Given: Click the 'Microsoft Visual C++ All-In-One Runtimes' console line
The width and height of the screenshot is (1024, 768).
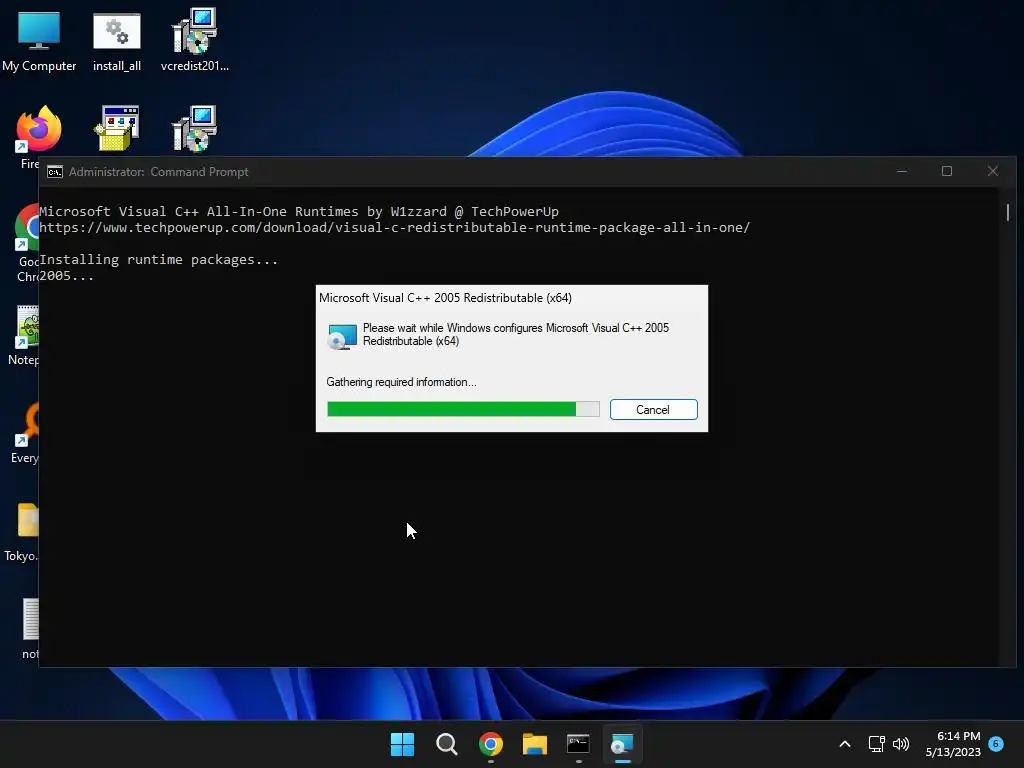Looking at the screenshot, I should click(299, 212).
